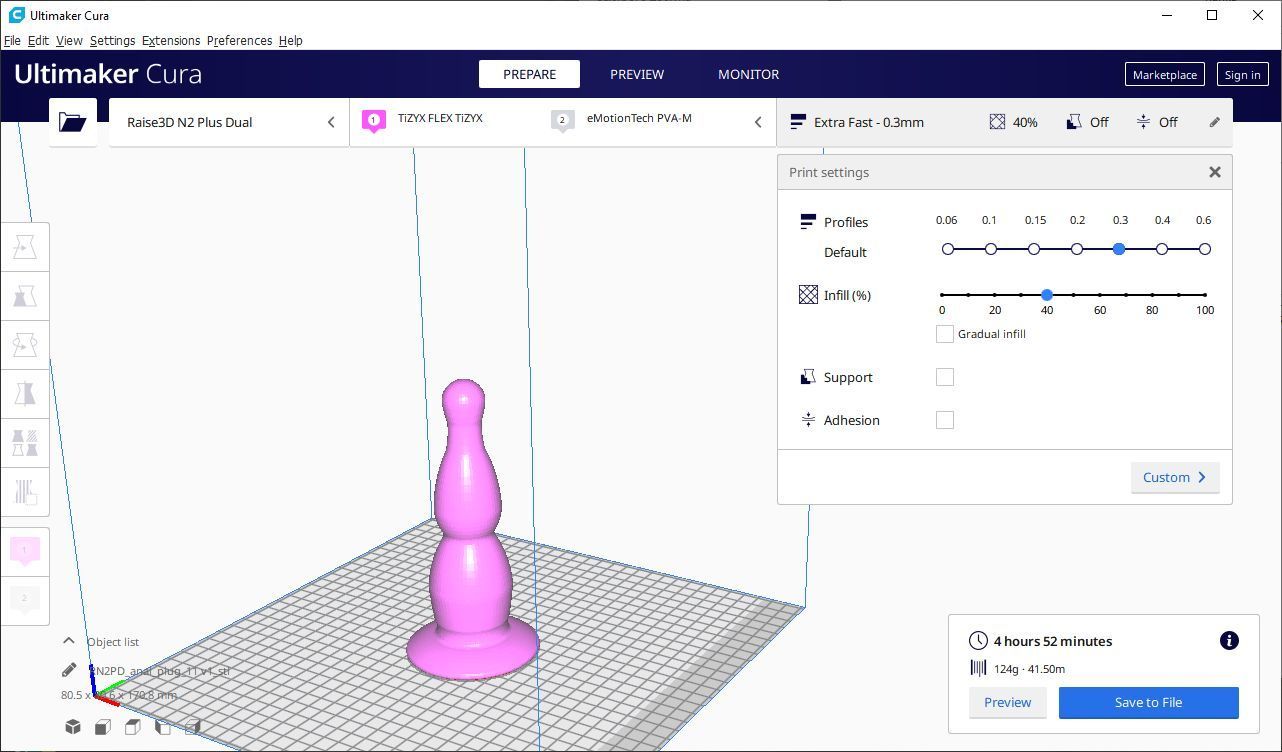The height and width of the screenshot is (752, 1282).
Task: Collapse the Object list chevron
Action: 68,641
